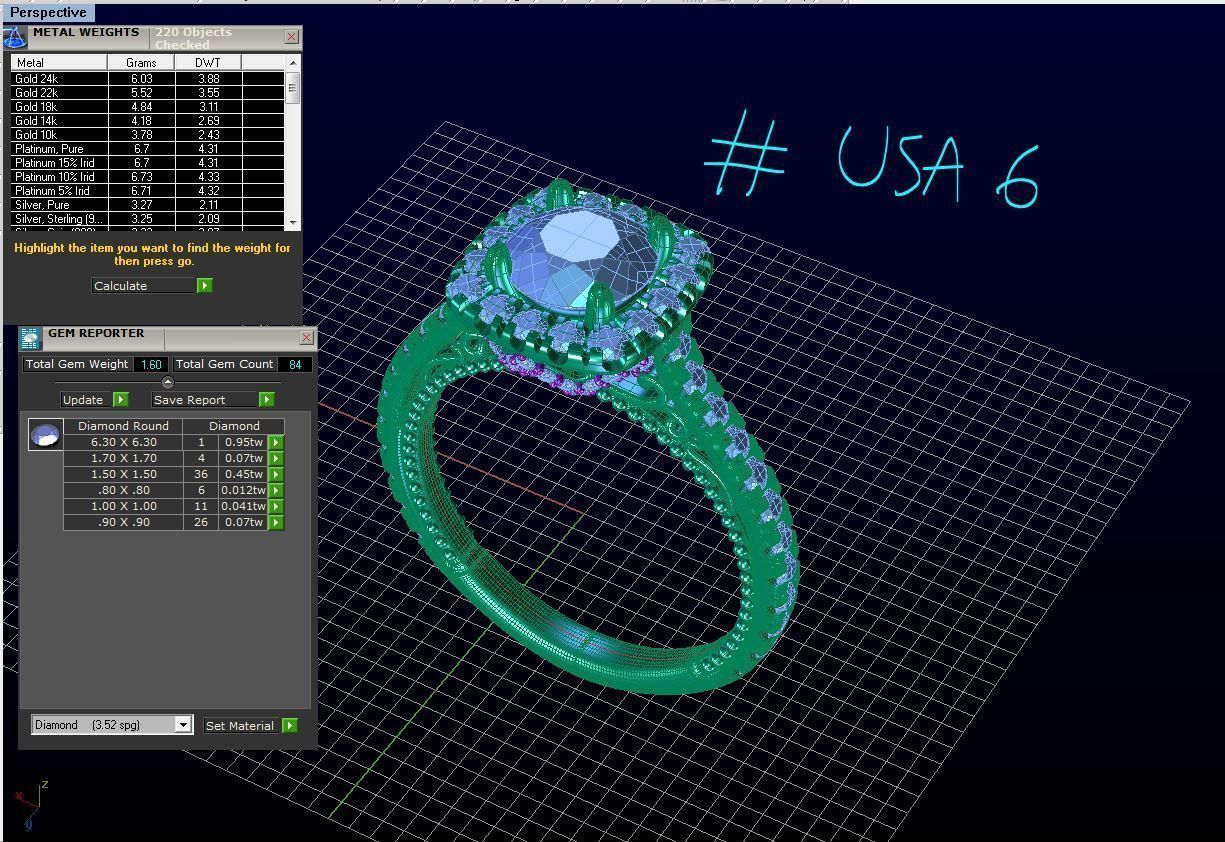Click the 0.45tw weight cell

(243, 474)
